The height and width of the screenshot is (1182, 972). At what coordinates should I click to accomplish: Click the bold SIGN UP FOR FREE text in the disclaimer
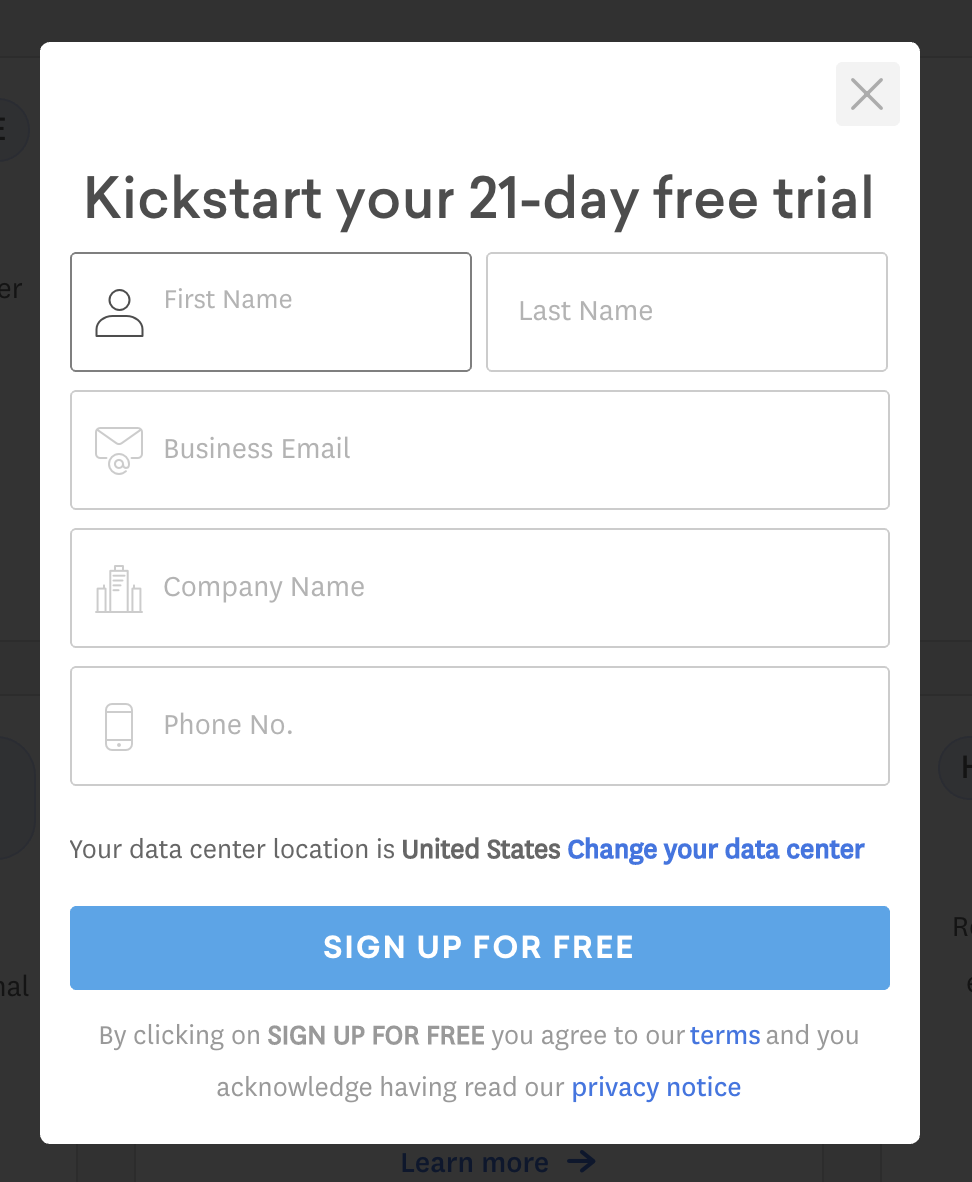click(x=376, y=1036)
